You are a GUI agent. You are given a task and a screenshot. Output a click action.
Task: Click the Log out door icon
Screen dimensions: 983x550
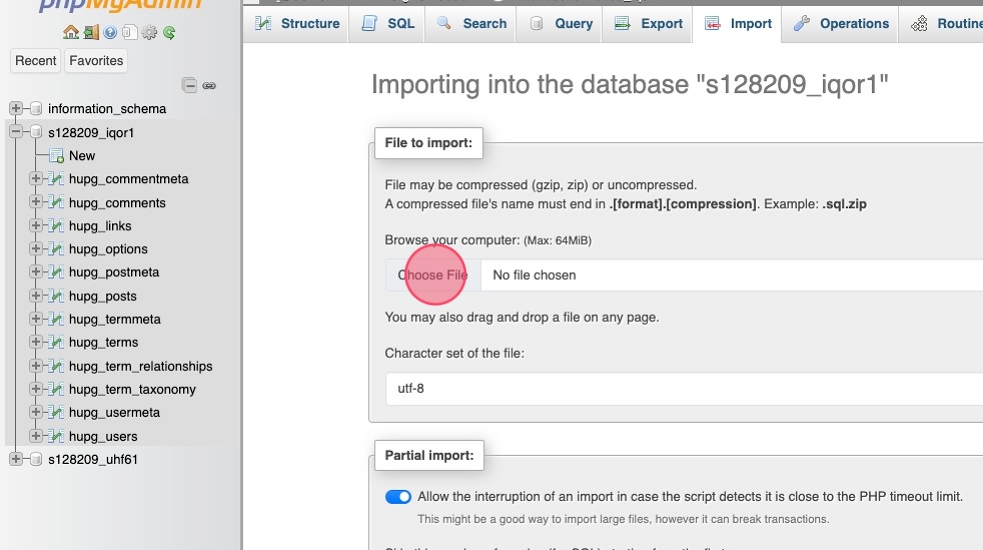[91, 33]
